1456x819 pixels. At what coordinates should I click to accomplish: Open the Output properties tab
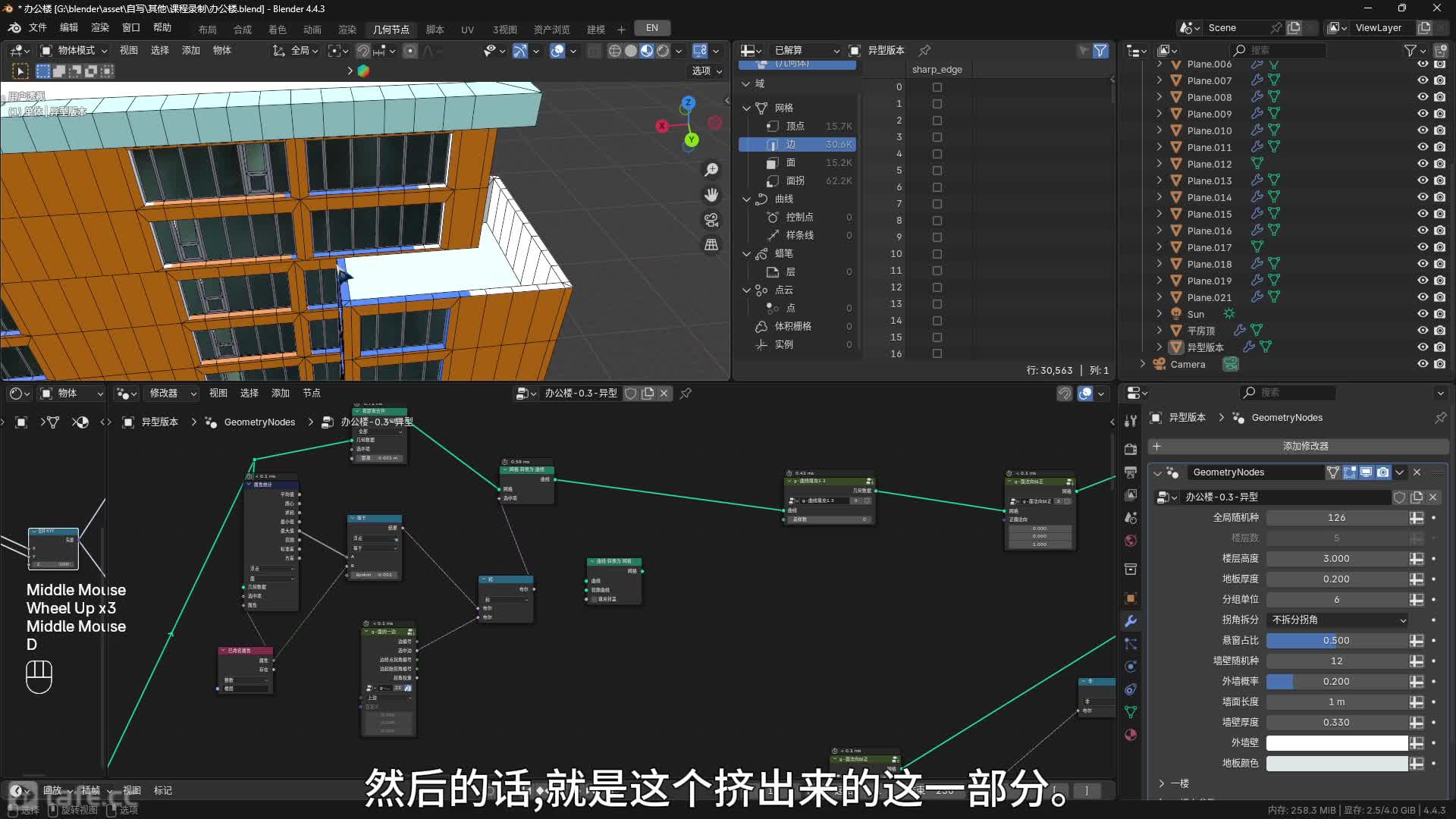pyautogui.click(x=1131, y=472)
